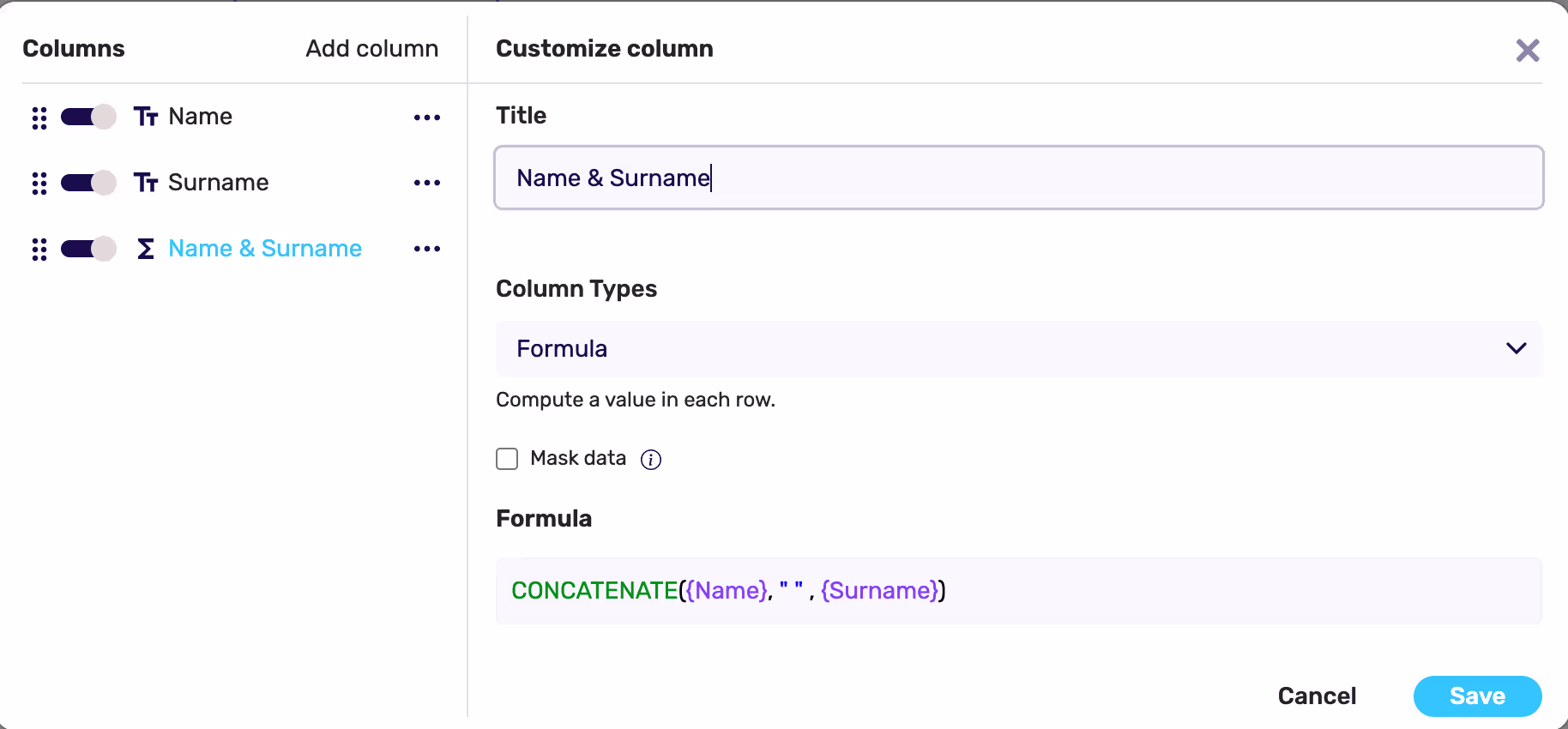The height and width of the screenshot is (729, 1568).
Task: Toggle visibility of the Name column
Action: point(88,117)
